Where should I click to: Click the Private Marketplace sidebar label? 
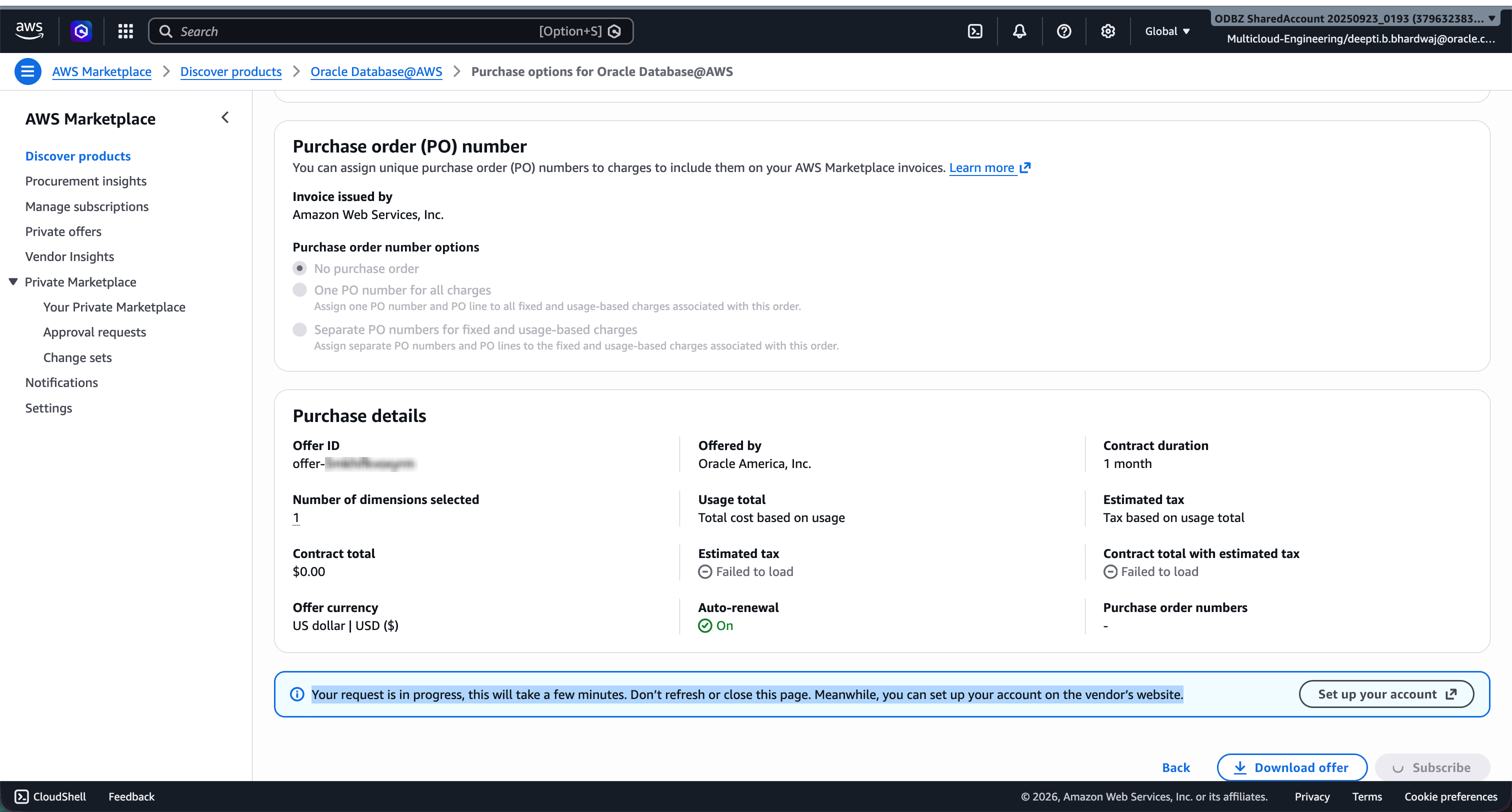80,282
